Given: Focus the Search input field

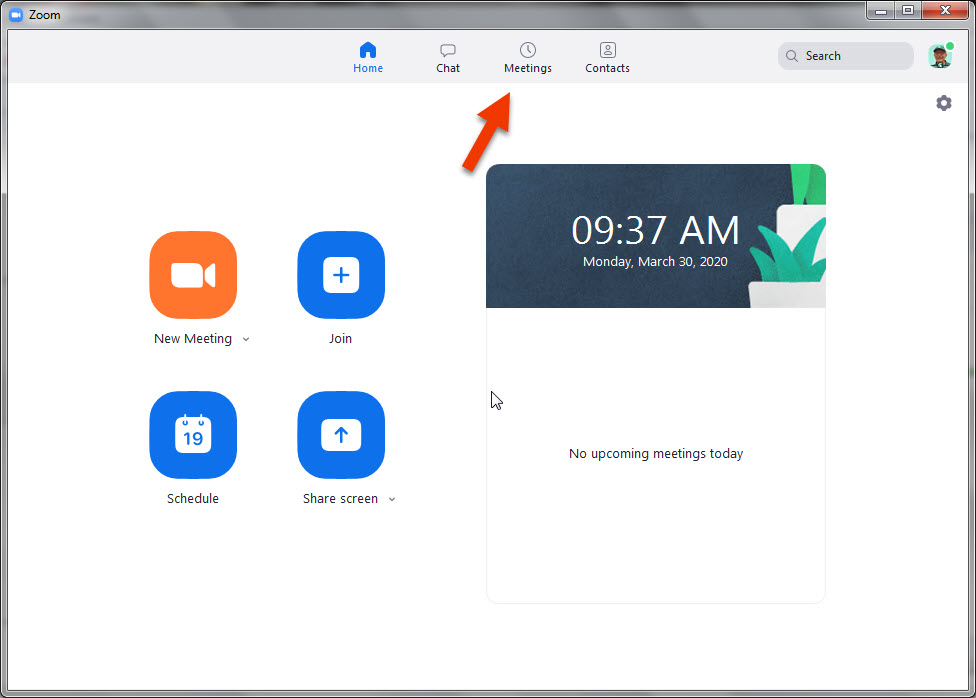Looking at the screenshot, I should tap(846, 56).
